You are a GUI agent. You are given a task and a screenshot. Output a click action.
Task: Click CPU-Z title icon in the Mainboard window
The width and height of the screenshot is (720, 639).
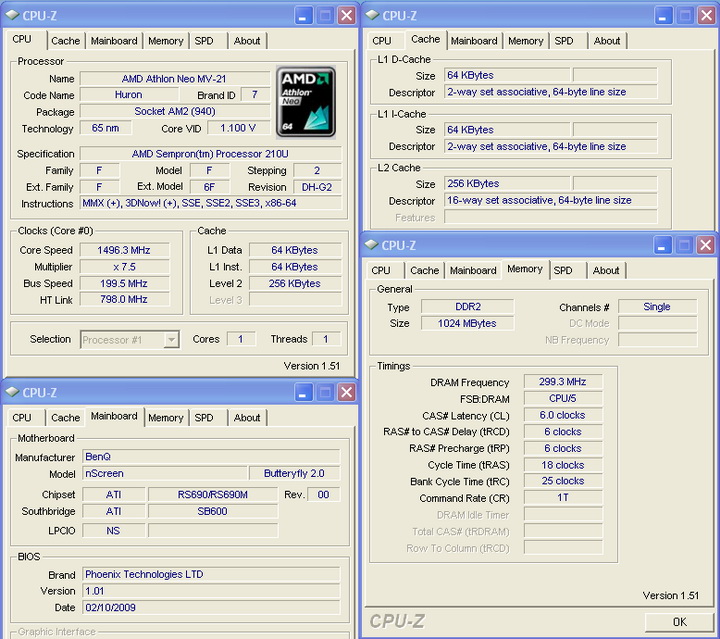pos(12,392)
